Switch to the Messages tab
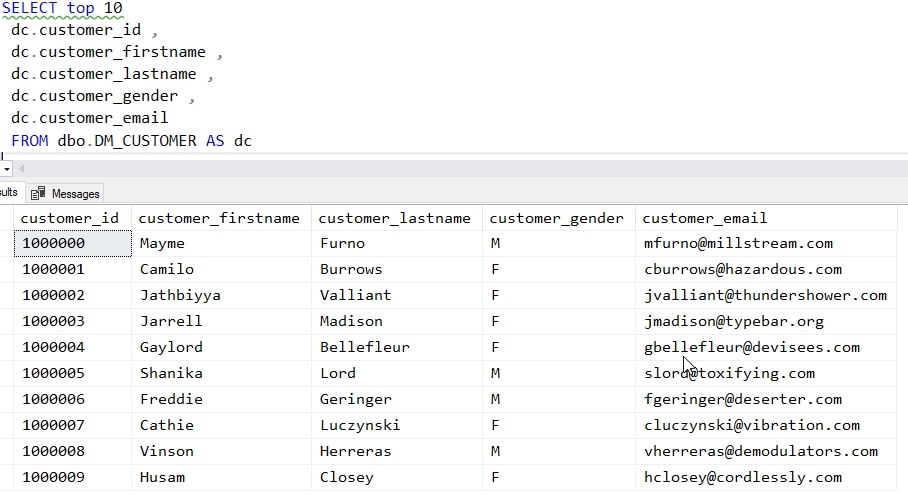Image resolution: width=908 pixels, height=494 pixels. point(75,193)
